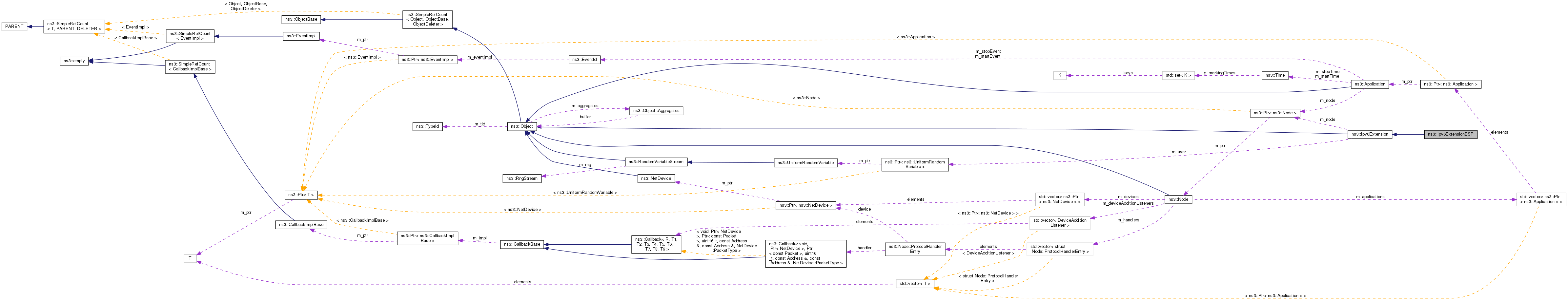The width and height of the screenshot is (1568, 300).
Task: Select ns3::SimpleRefCount< EventImpl > box
Action: tap(190, 36)
